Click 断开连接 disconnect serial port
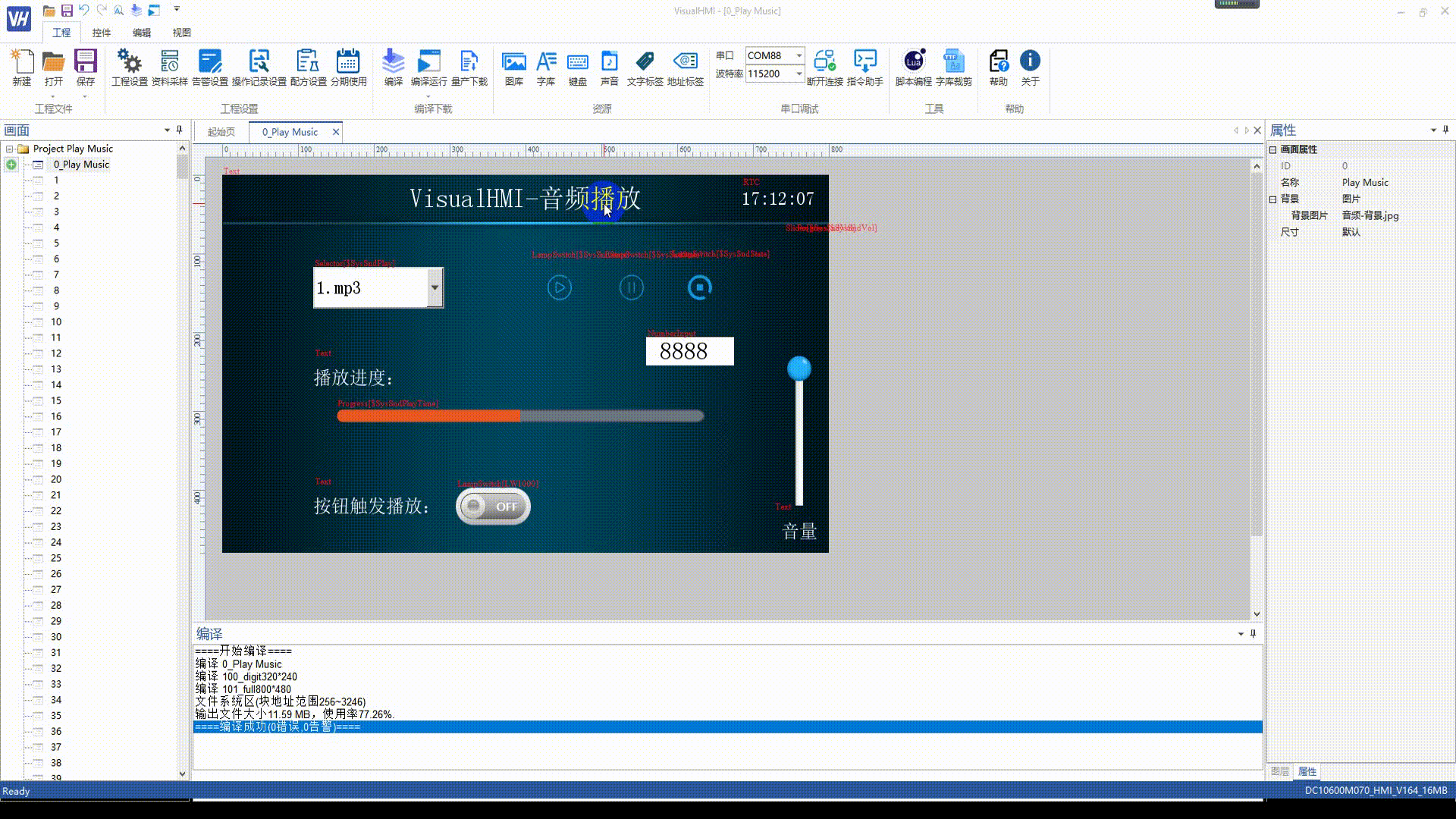1456x819 pixels. point(825,67)
